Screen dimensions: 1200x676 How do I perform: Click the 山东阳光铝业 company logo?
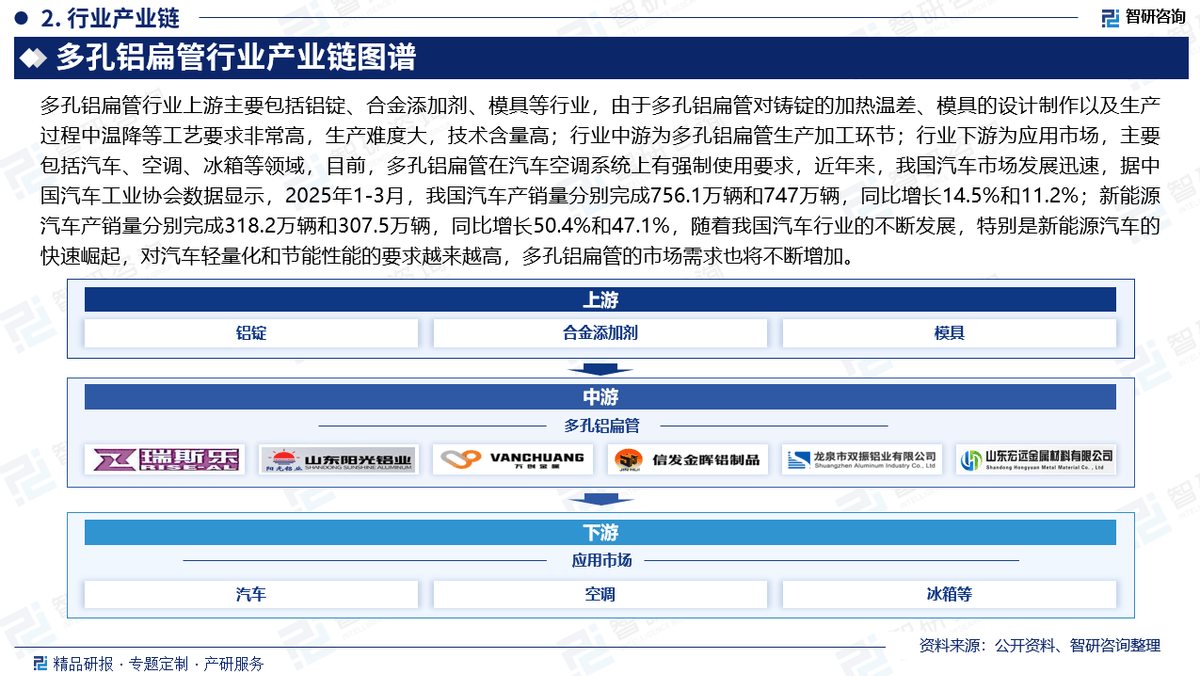[339, 459]
